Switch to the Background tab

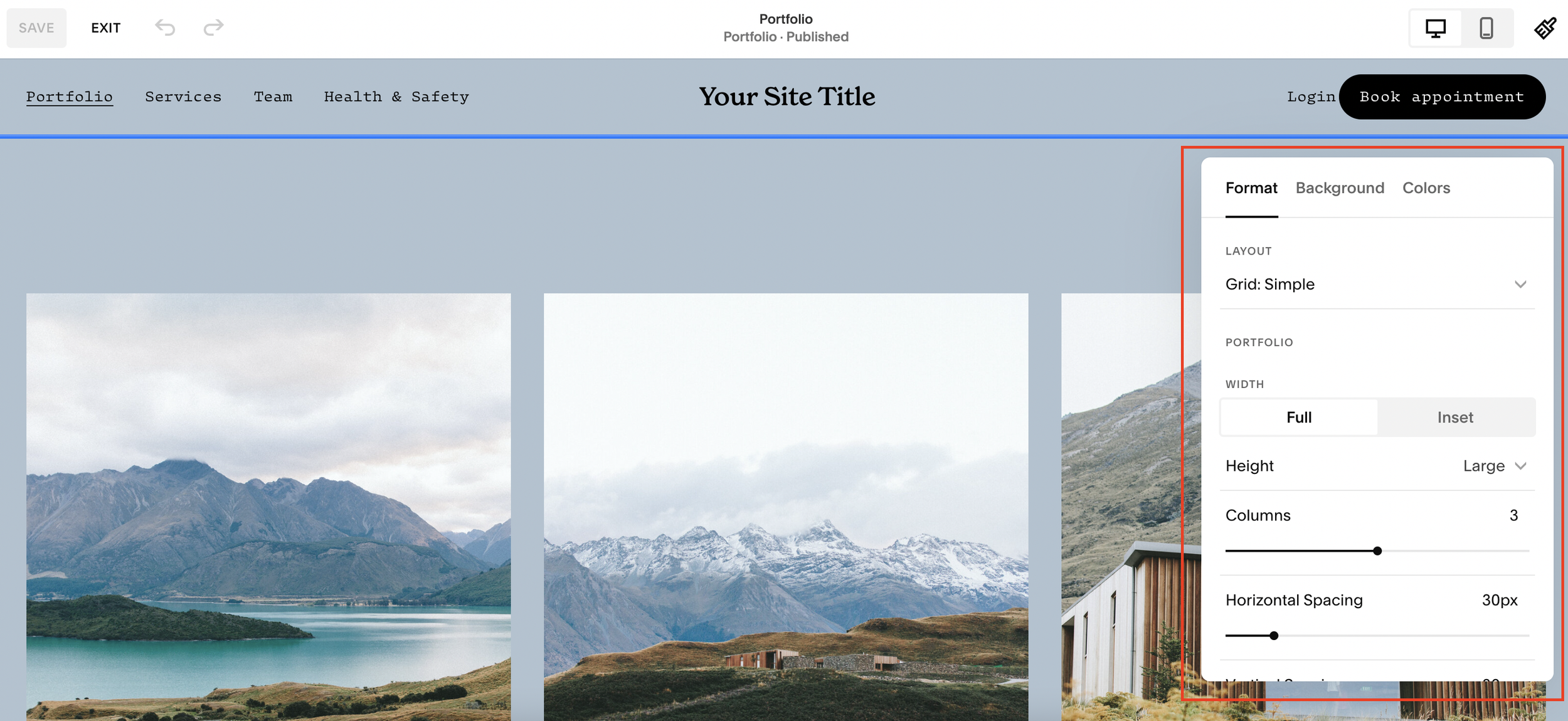[1340, 188]
